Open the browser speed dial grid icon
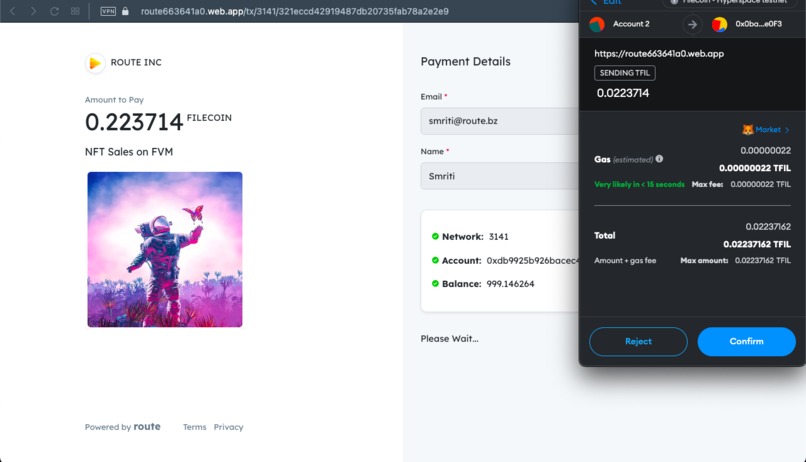The width and height of the screenshot is (806, 462). point(75,11)
